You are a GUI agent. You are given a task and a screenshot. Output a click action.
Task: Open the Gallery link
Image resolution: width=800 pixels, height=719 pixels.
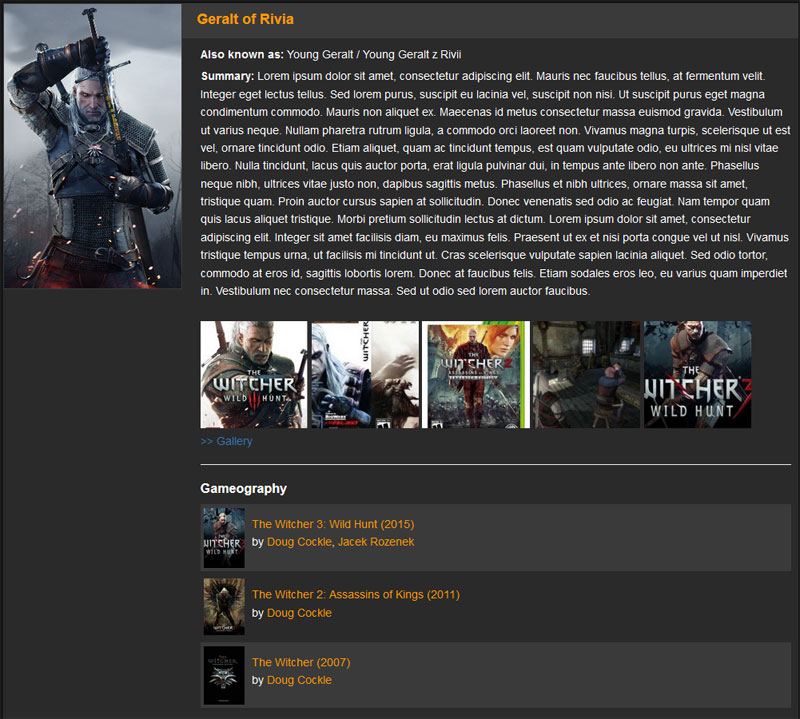(226, 441)
